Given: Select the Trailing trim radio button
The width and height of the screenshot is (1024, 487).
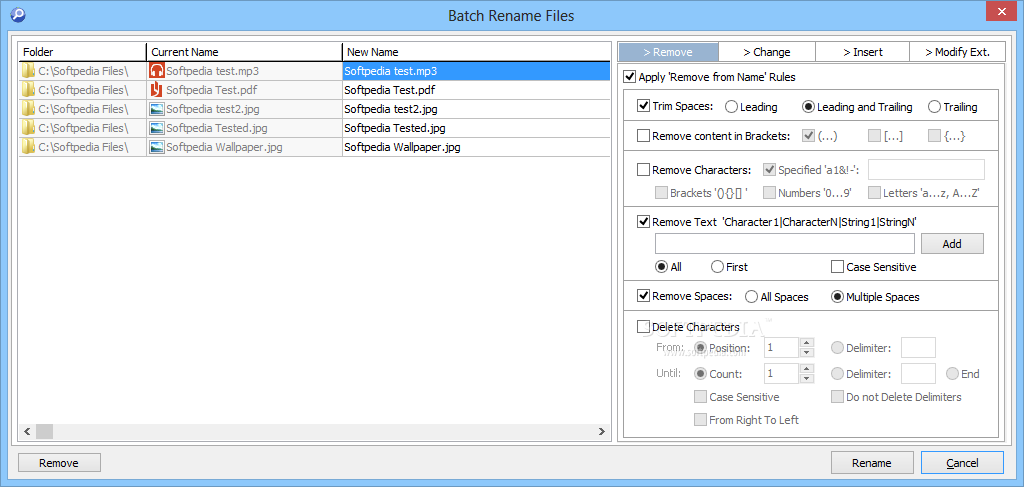Looking at the screenshot, I should coord(934,106).
